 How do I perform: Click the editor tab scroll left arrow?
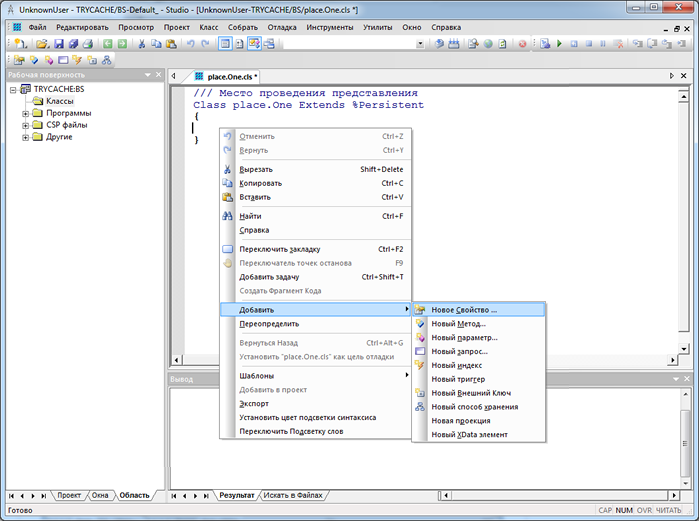pyautogui.click(x=174, y=76)
